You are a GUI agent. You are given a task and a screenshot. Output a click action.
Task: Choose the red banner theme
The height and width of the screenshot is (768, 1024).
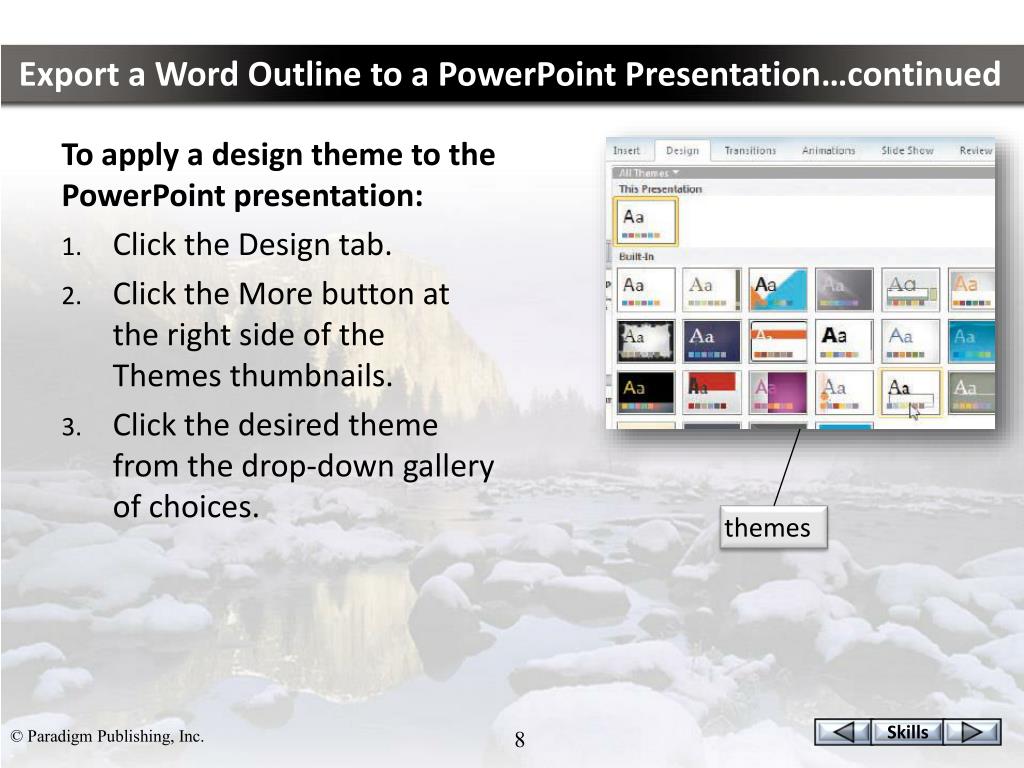click(712, 392)
